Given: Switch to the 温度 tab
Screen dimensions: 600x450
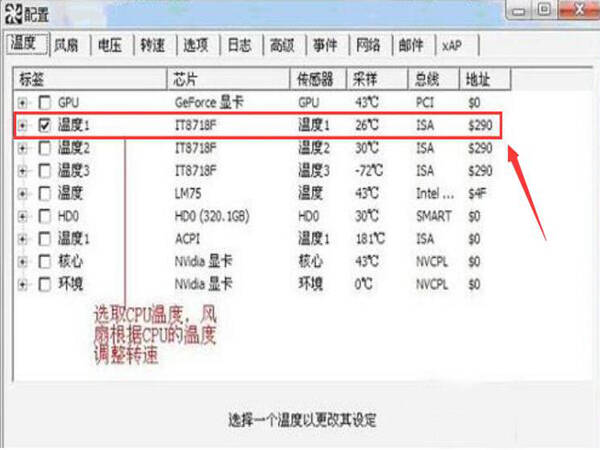Looking at the screenshot, I should (x=28, y=43).
